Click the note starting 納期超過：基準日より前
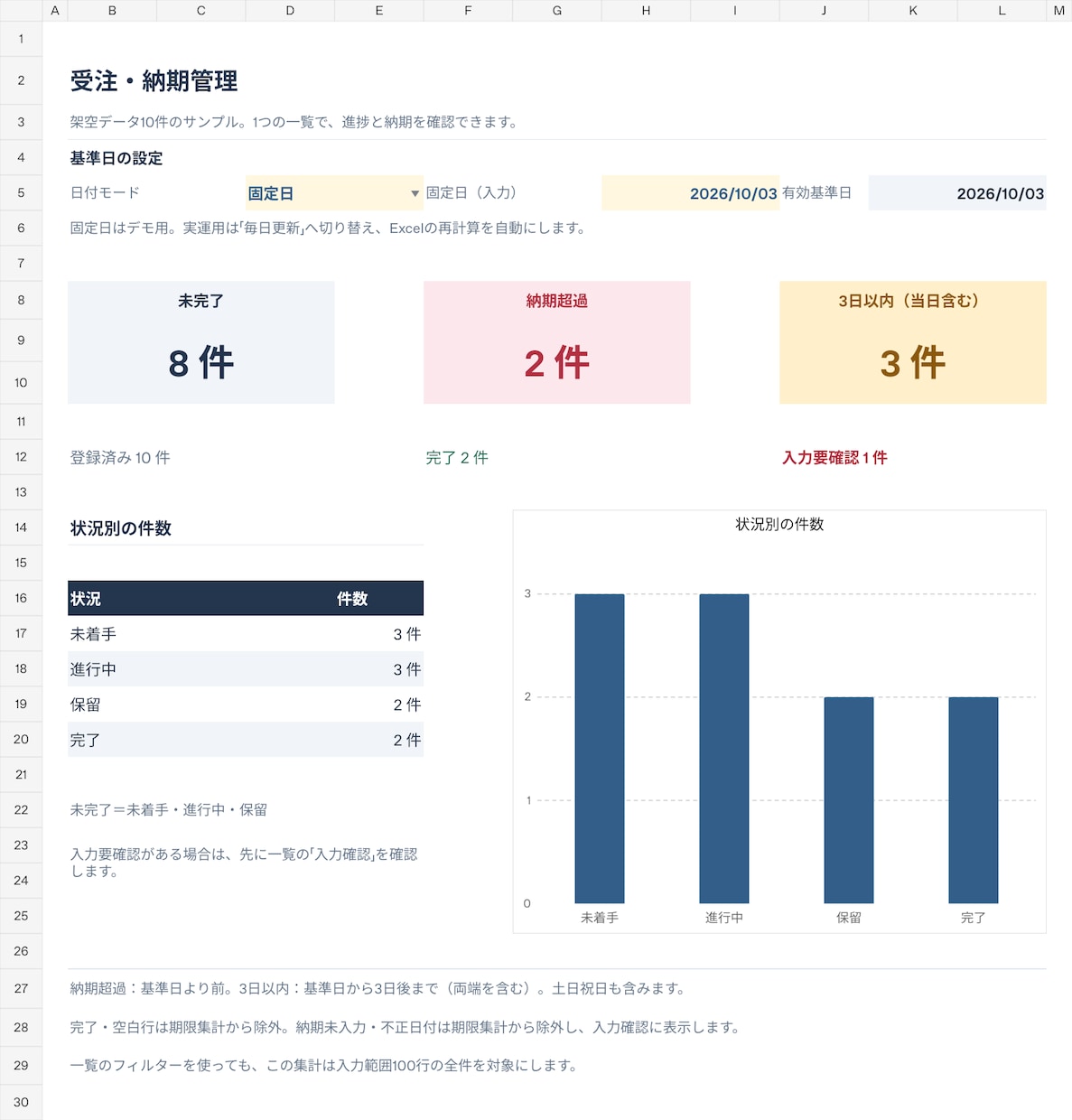This screenshot has width=1072, height=1120. point(379,989)
